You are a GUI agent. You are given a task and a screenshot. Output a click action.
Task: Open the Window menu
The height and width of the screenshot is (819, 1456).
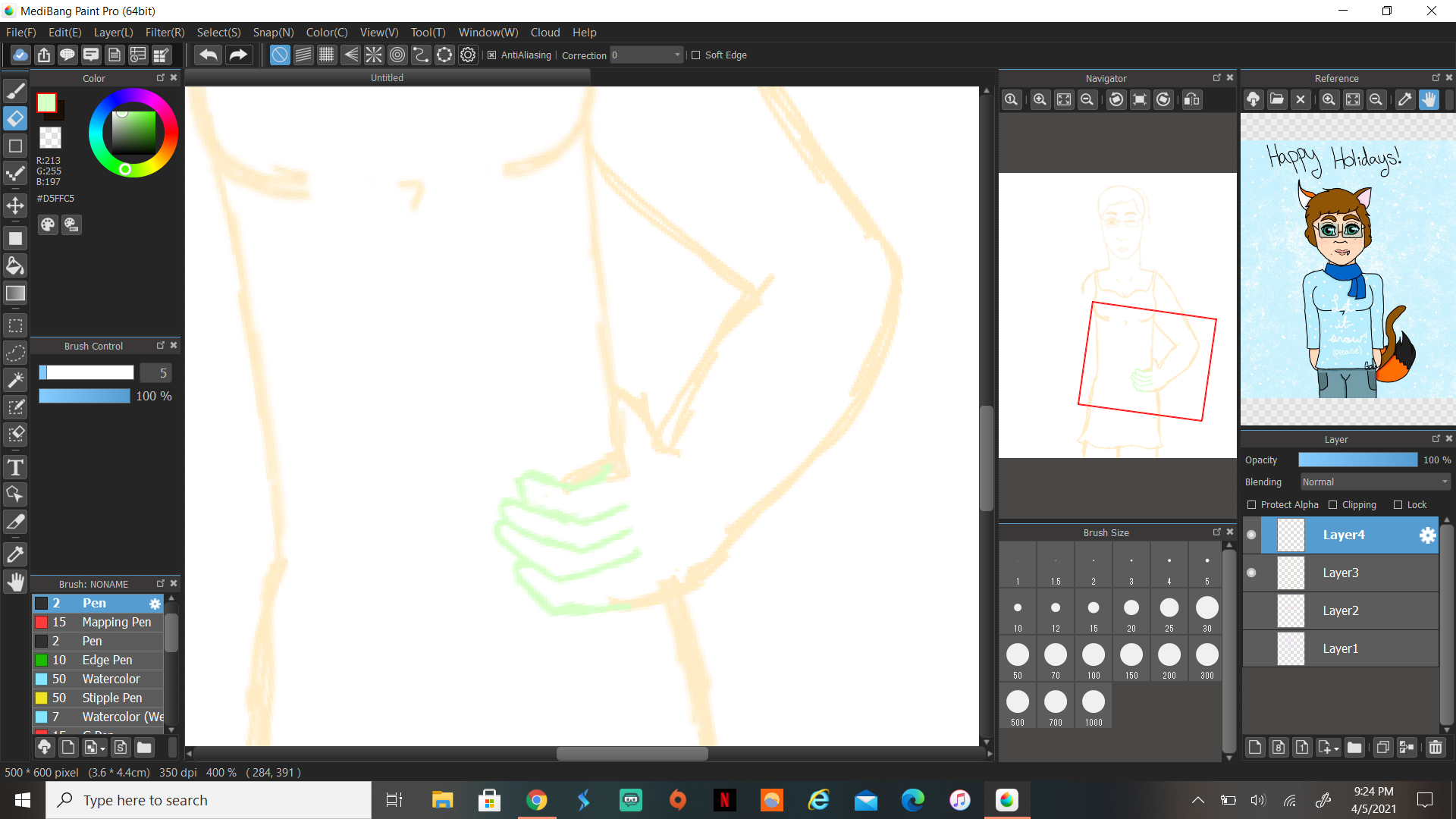(x=488, y=33)
